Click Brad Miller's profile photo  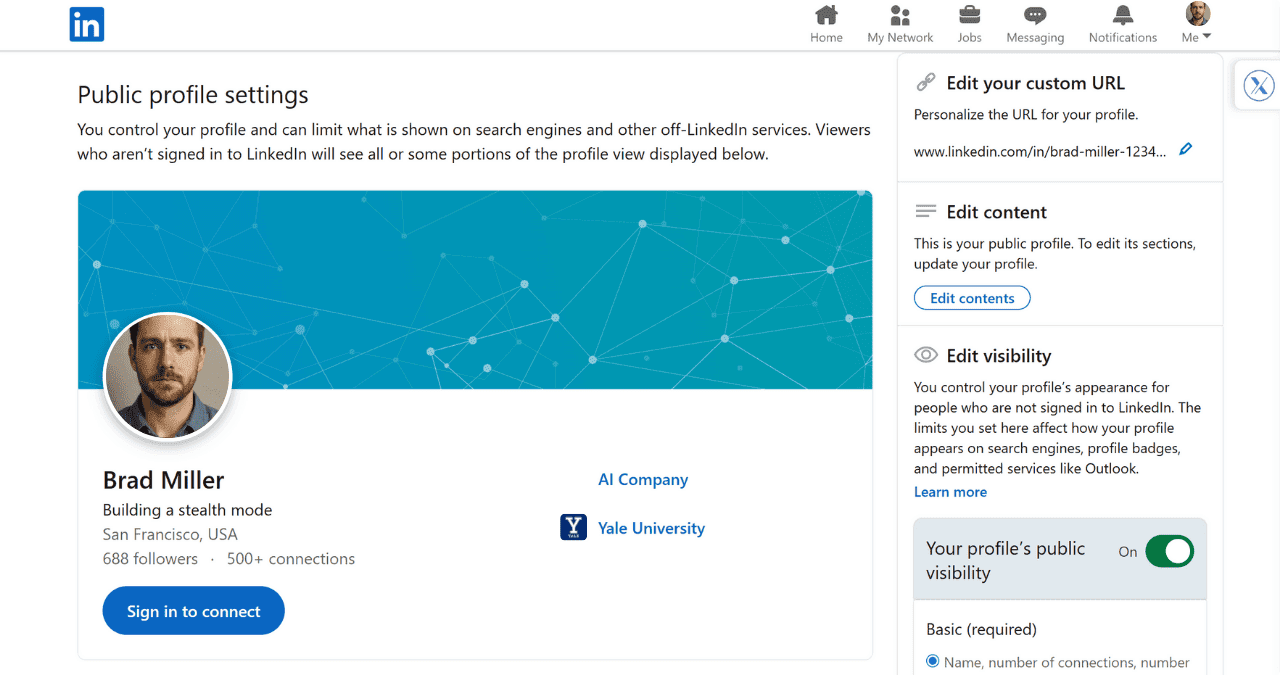click(x=167, y=376)
